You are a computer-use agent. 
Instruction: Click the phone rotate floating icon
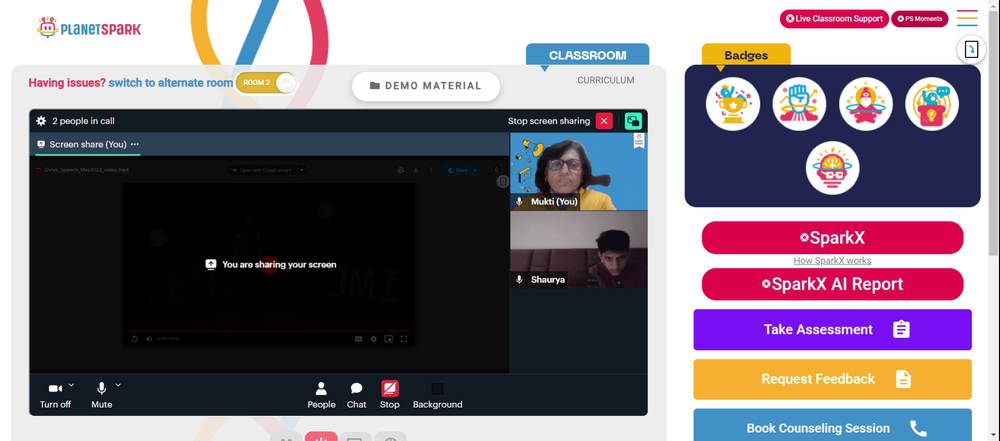coord(971,50)
